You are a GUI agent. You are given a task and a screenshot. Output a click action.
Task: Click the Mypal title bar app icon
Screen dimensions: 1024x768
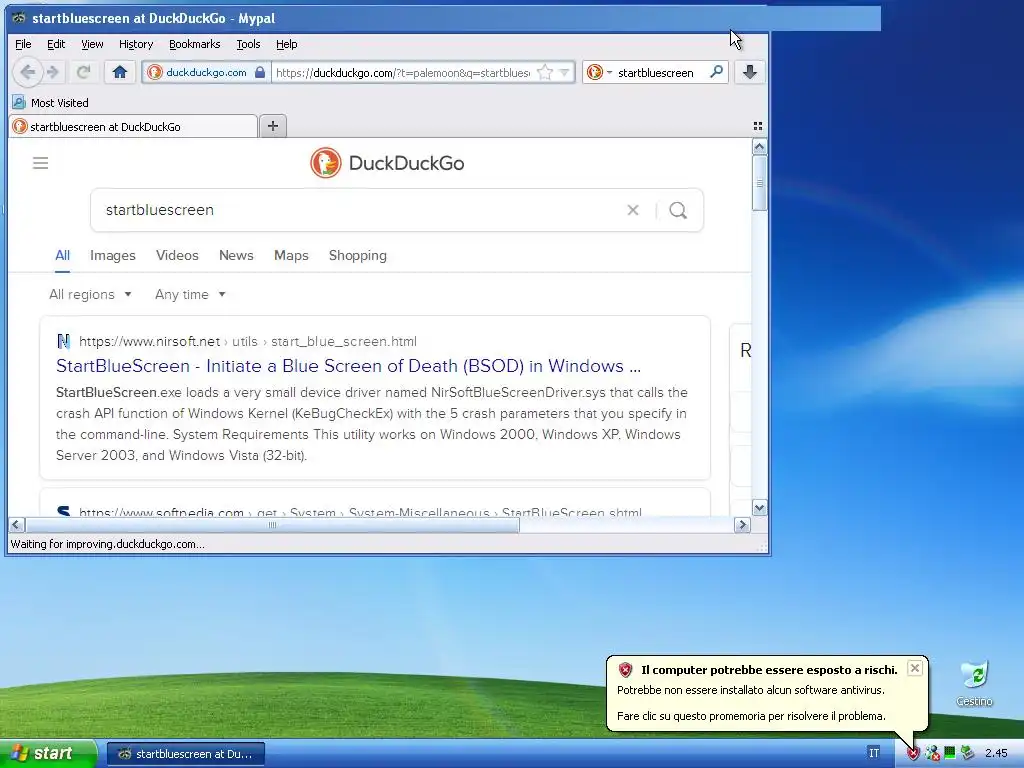[x=19, y=18]
